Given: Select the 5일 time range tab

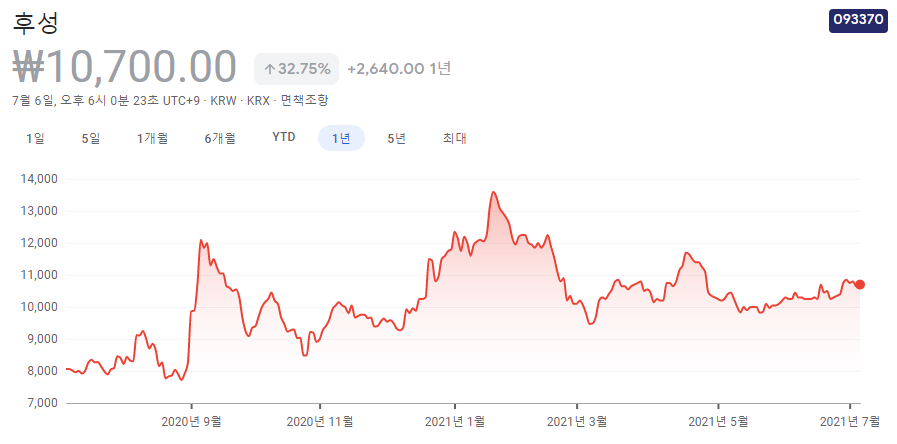Looking at the screenshot, I should (91, 138).
